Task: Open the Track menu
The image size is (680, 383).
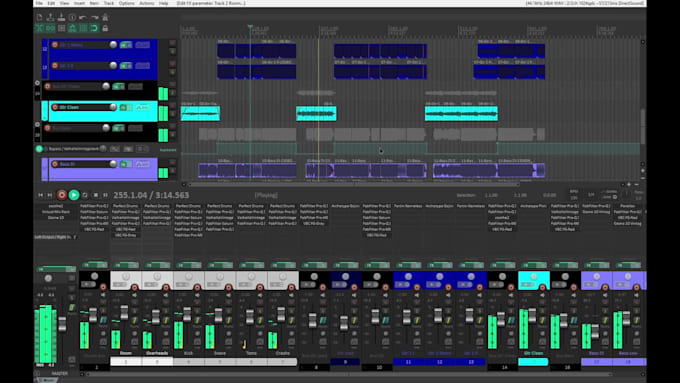Action: pos(109,3)
